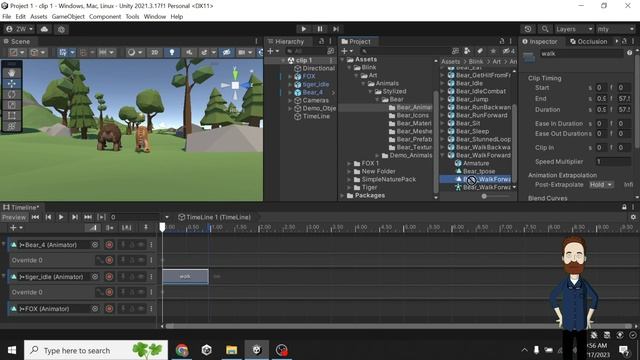Click editor Pause button
The width and height of the screenshot is (640, 360).
coord(320,29)
